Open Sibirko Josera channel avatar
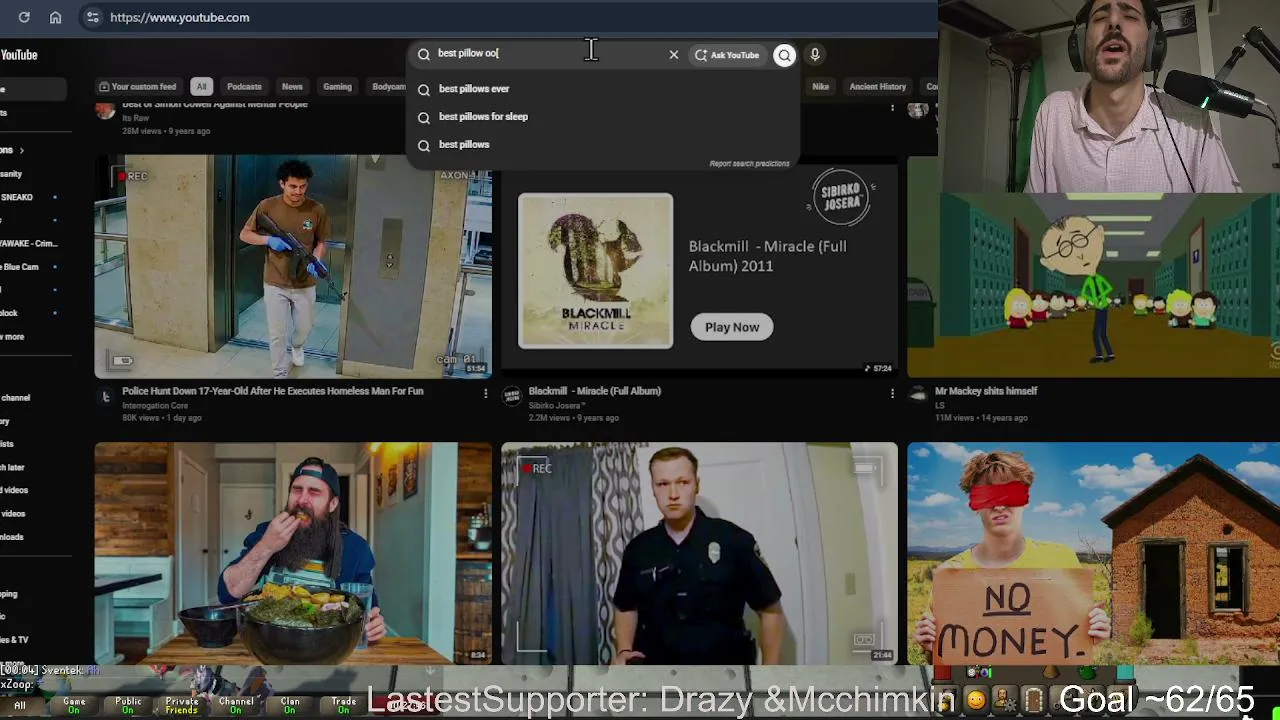1280x720 pixels. (512, 397)
